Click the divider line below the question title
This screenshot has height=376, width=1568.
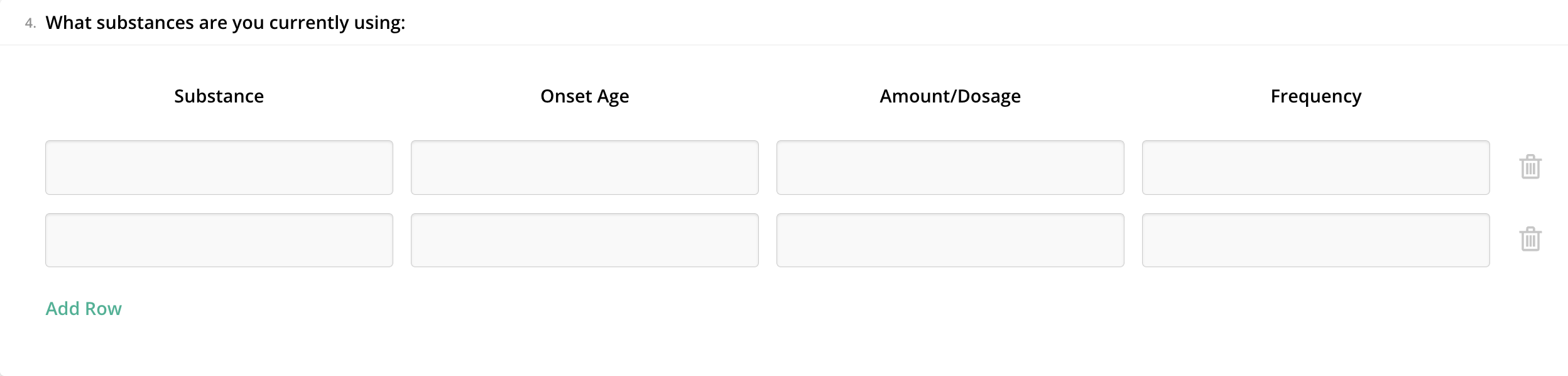[784, 45]
